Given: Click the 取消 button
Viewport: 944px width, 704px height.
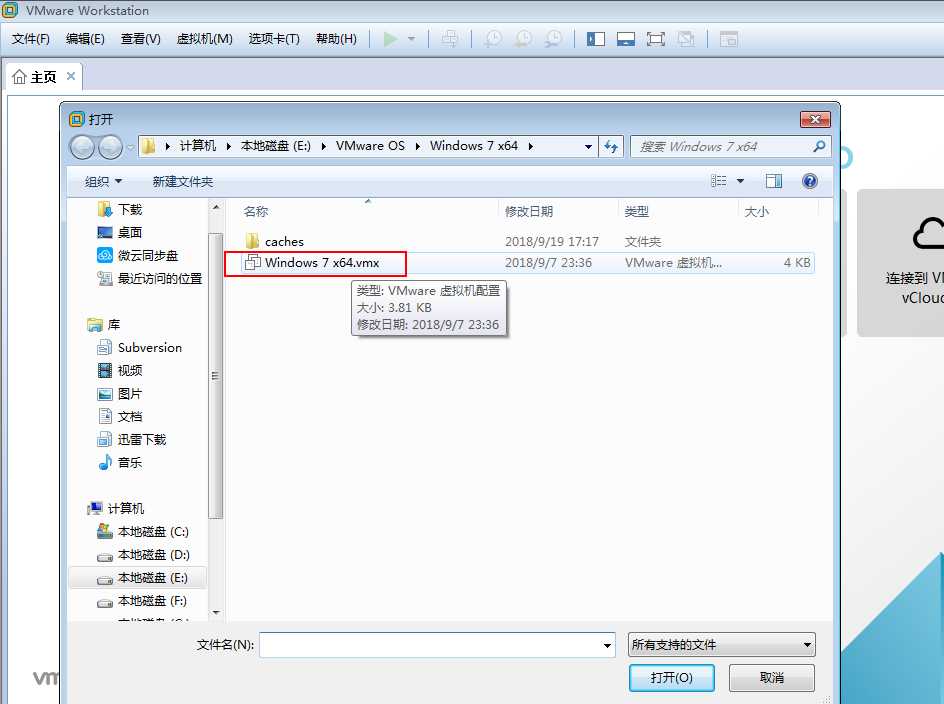Looking at the screenshot, I should 772,678.
